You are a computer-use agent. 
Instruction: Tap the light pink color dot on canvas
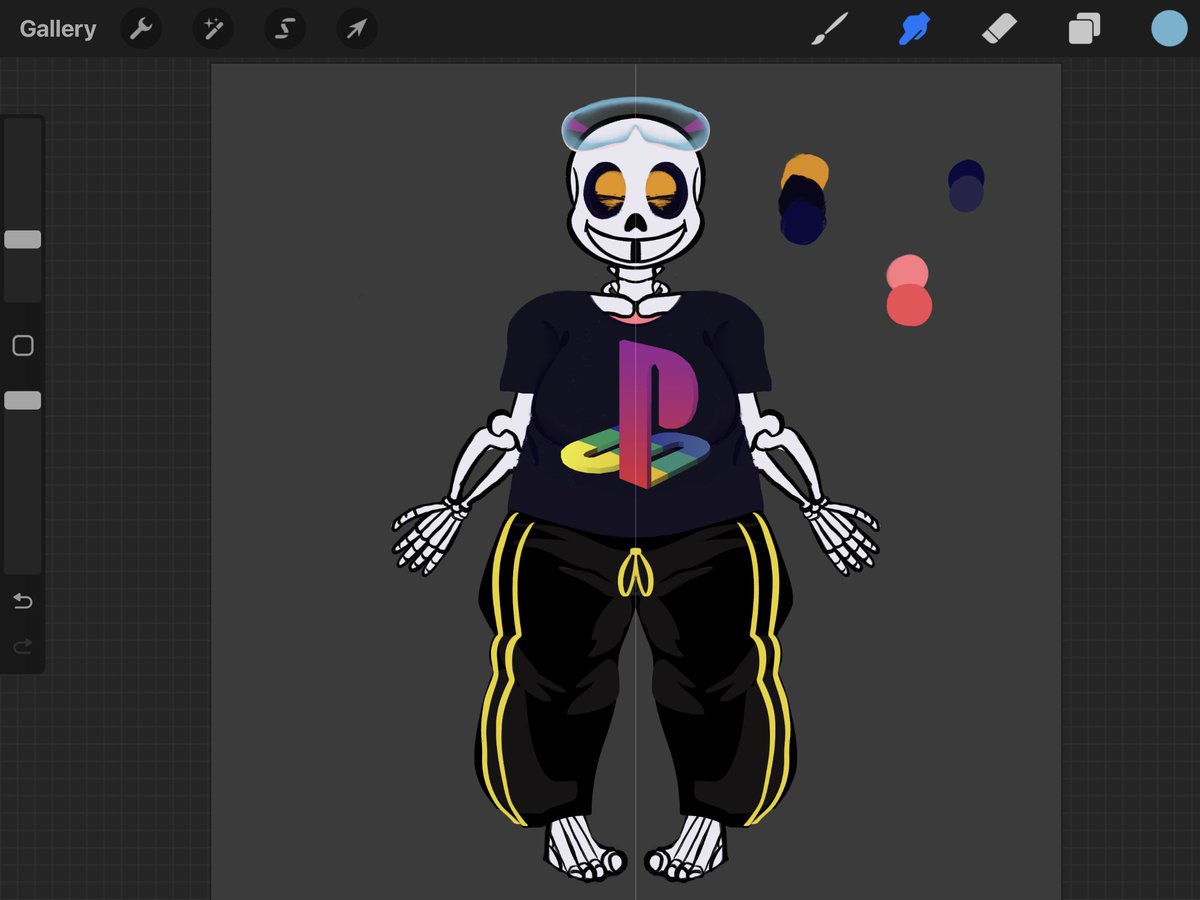pos(908,270)
